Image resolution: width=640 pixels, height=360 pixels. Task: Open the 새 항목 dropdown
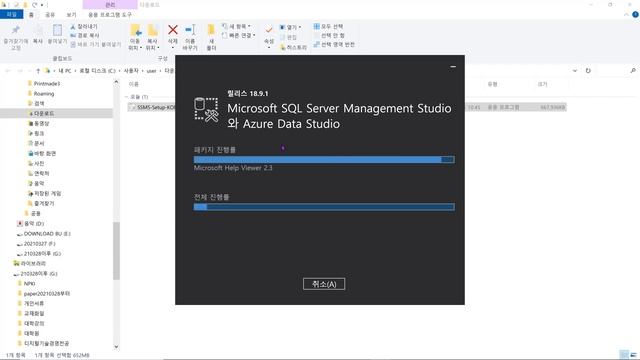click(237, 27)
